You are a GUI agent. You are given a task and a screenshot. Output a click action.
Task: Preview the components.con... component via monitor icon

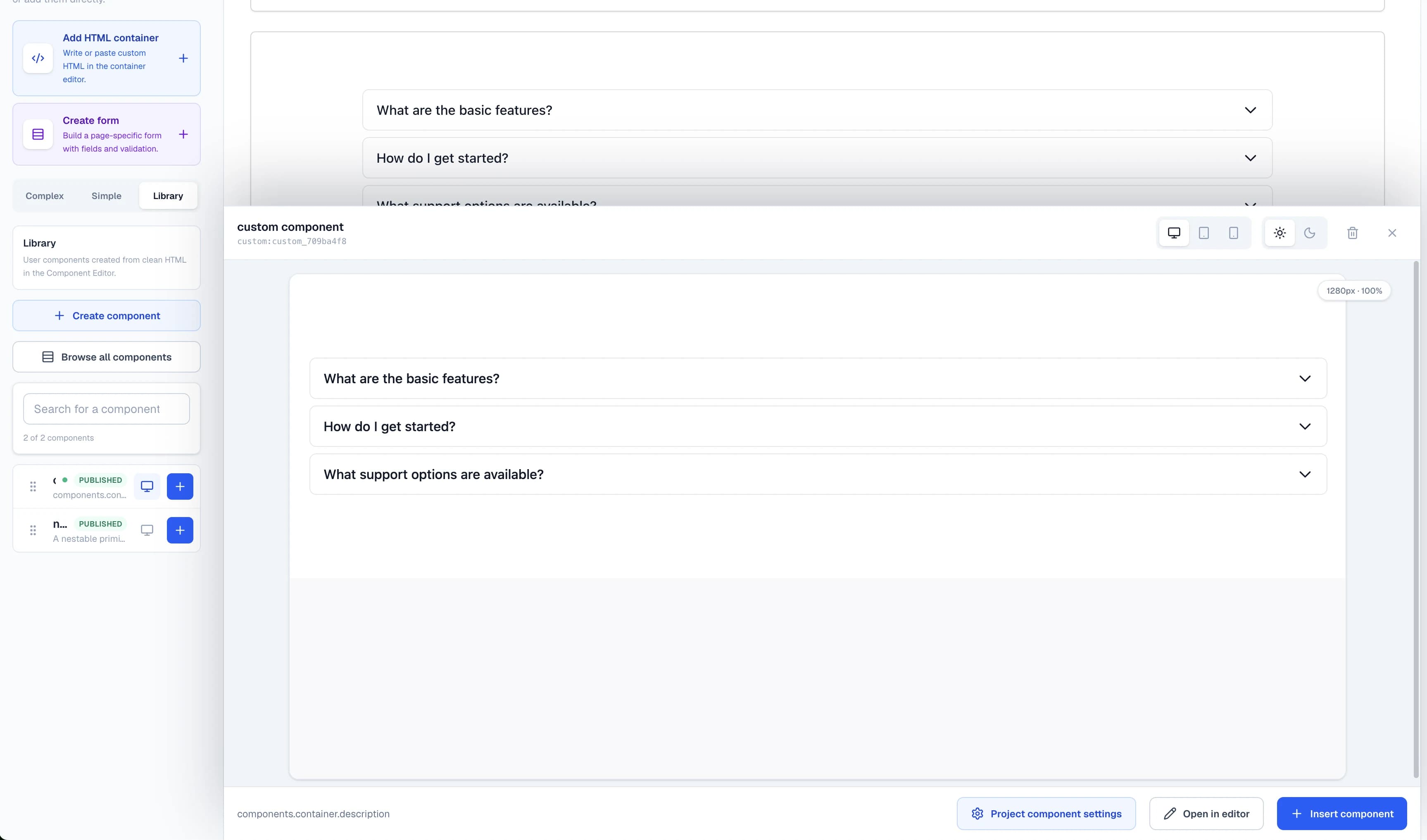click(x=147, y=486)
